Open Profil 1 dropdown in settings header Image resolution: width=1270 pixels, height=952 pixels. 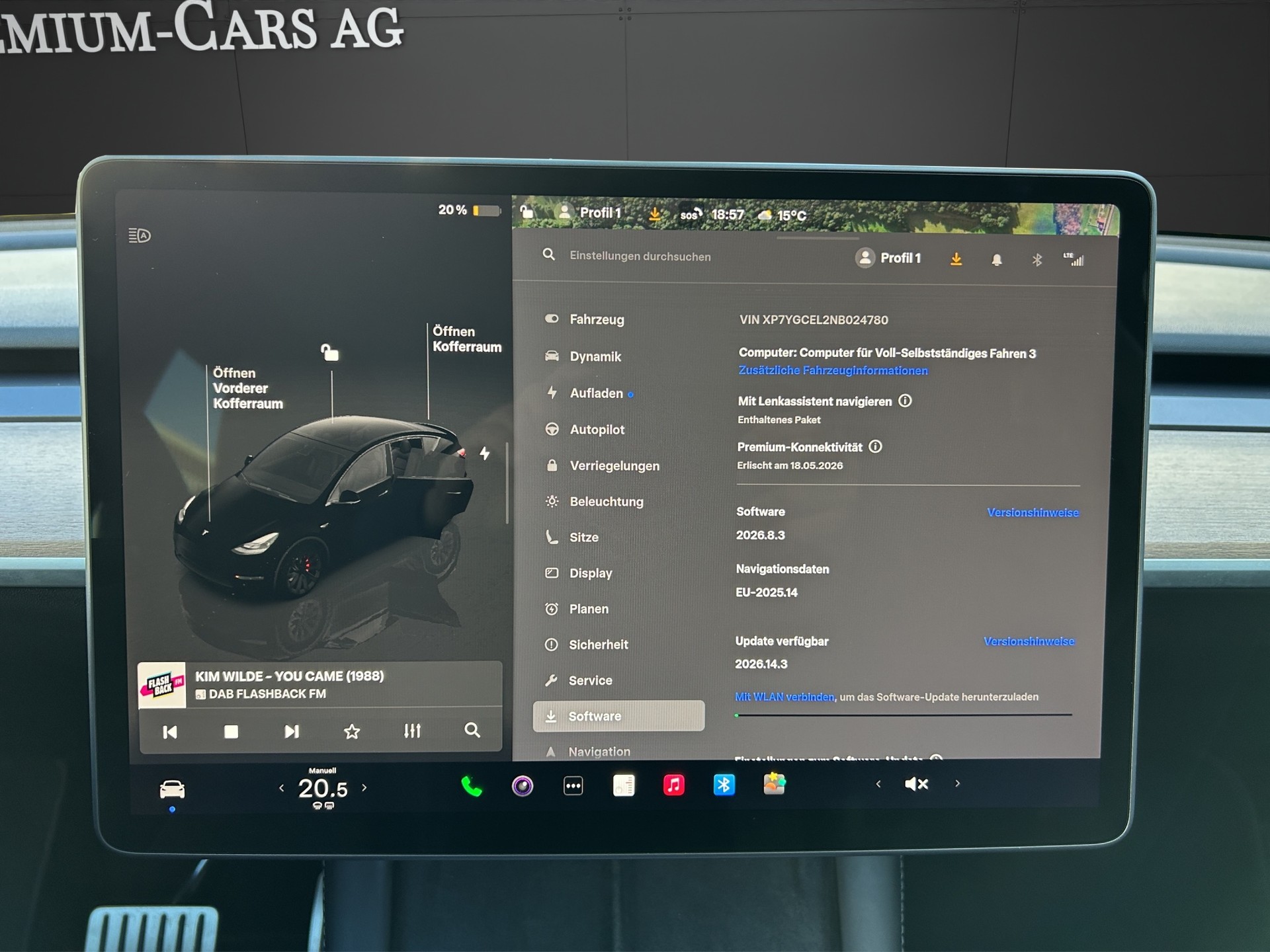coord(888,258)
